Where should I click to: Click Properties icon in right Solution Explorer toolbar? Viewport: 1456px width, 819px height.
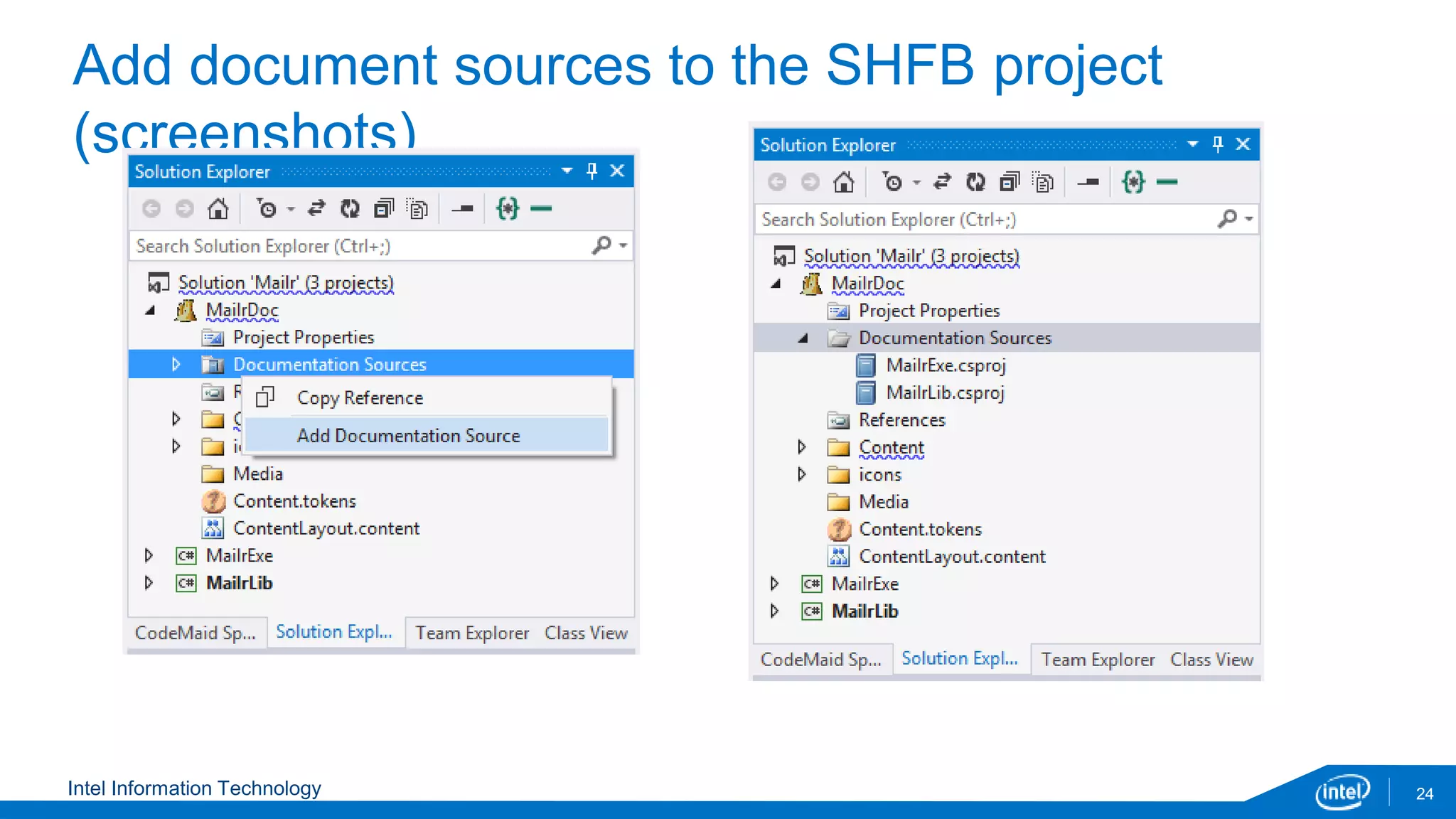1088,182
